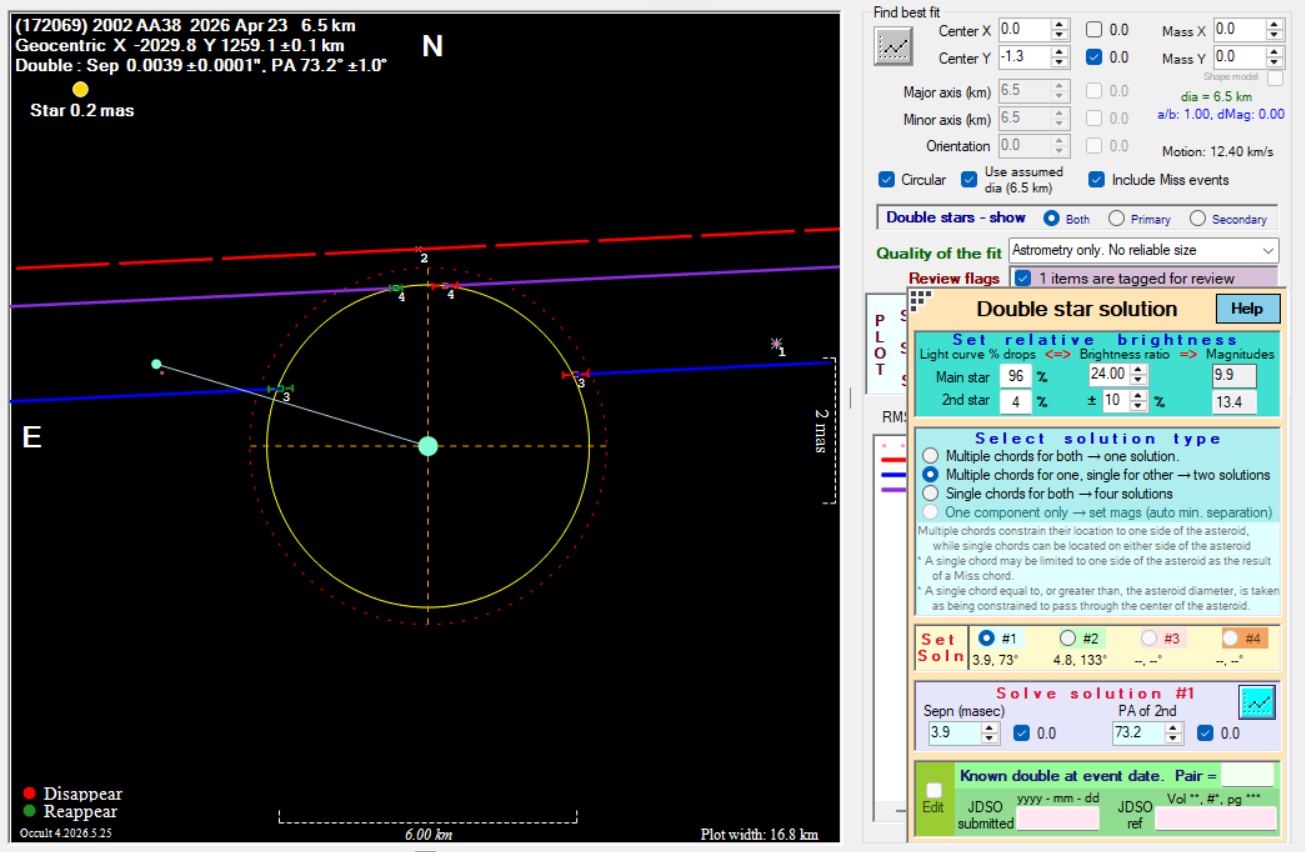Click the 'a/b: 1.00, dMag: 0.00' text
Image resolution: width=1305 pixels, height=852 pixels.
pyautogui.click(x=1220, y=114)
